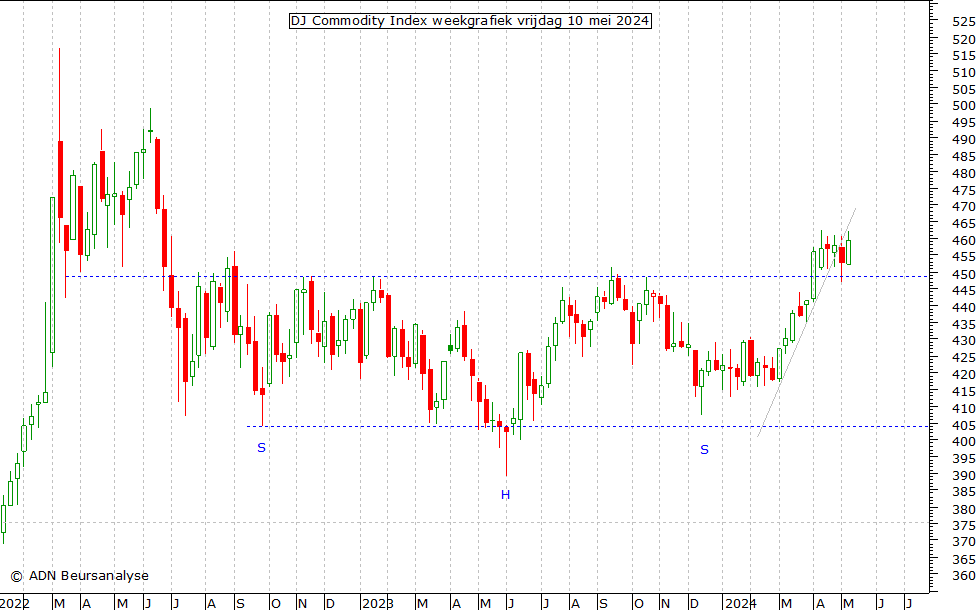Click the 500 price label on right axis
Viewport: 980px width, 610px height.
[x=964, y=106]
